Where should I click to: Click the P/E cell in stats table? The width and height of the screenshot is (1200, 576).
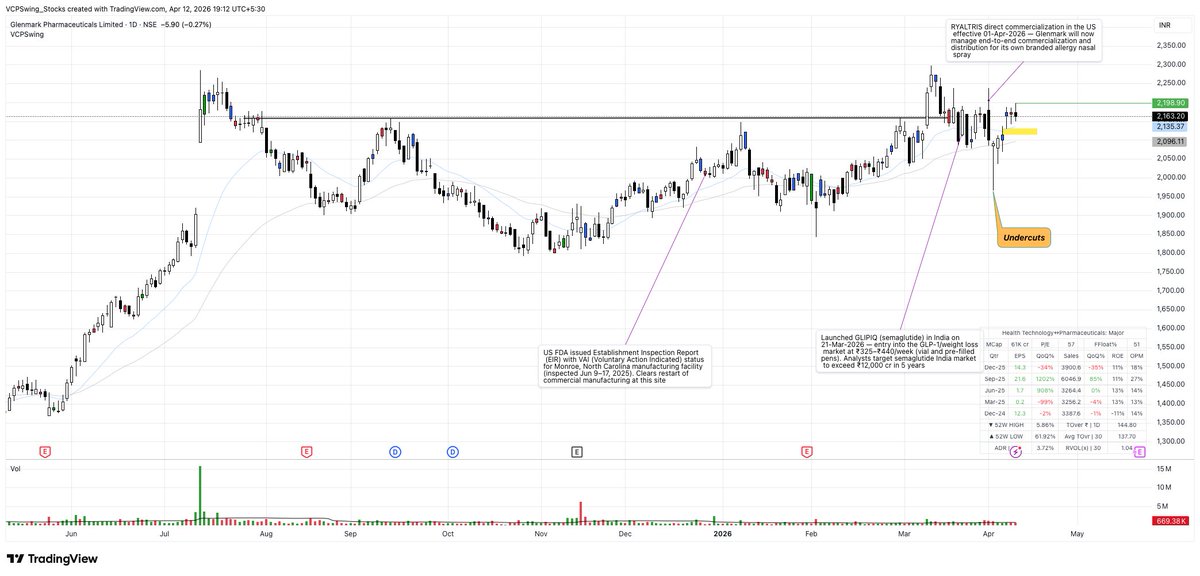click(x=1045, y=344)
